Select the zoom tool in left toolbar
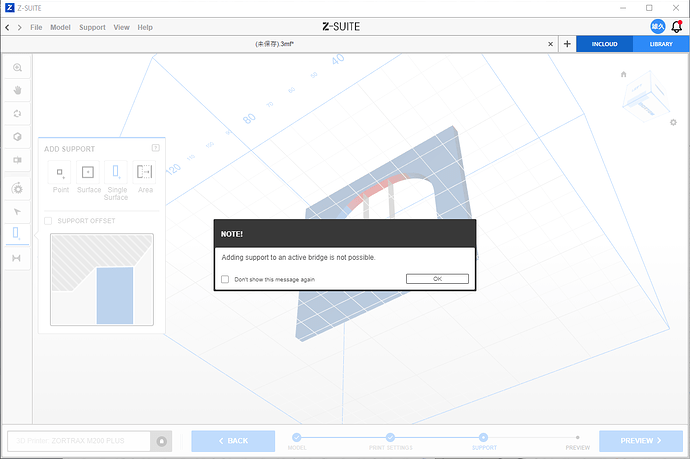The image size is (690, 459). point(17,67)
